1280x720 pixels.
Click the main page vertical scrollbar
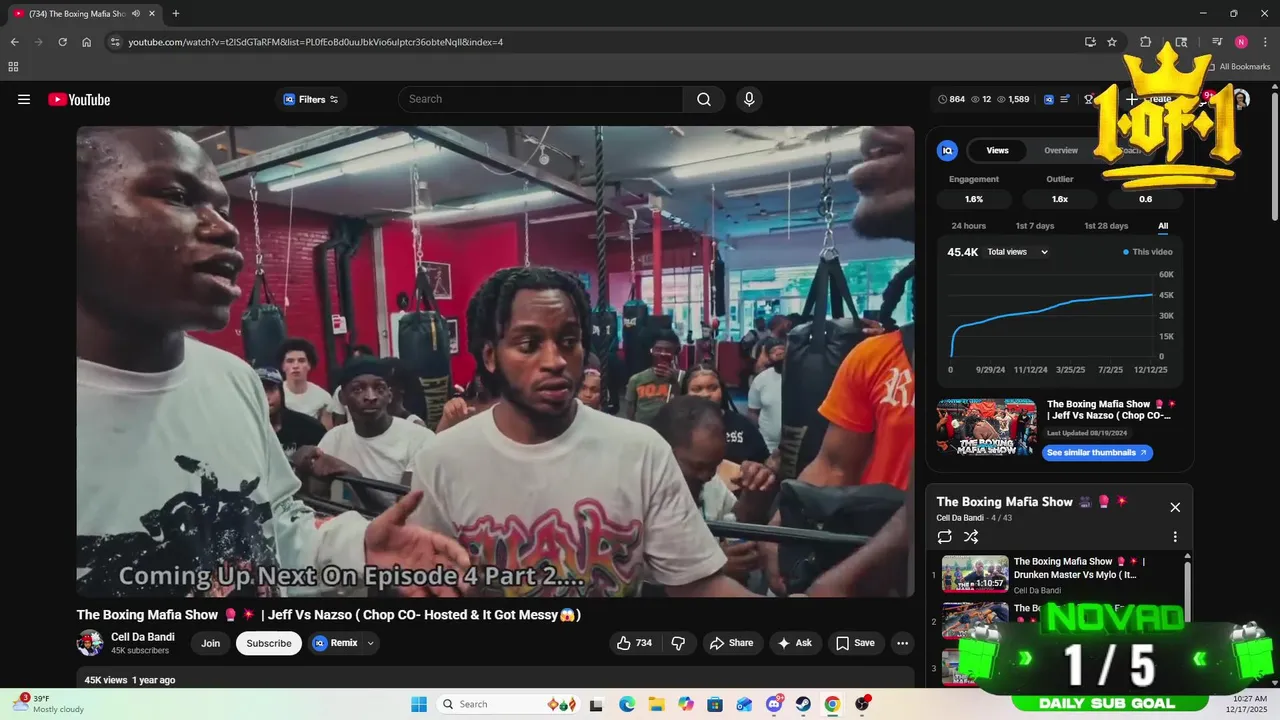tap(1274, 155)
